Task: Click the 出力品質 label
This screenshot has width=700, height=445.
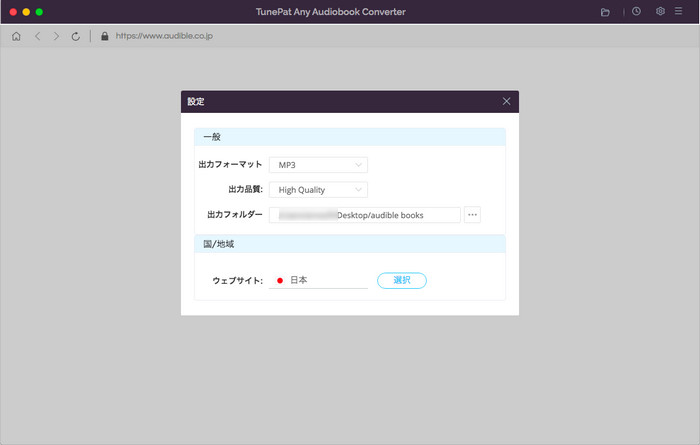Action: pyautogui.click(x=246, y=189)
